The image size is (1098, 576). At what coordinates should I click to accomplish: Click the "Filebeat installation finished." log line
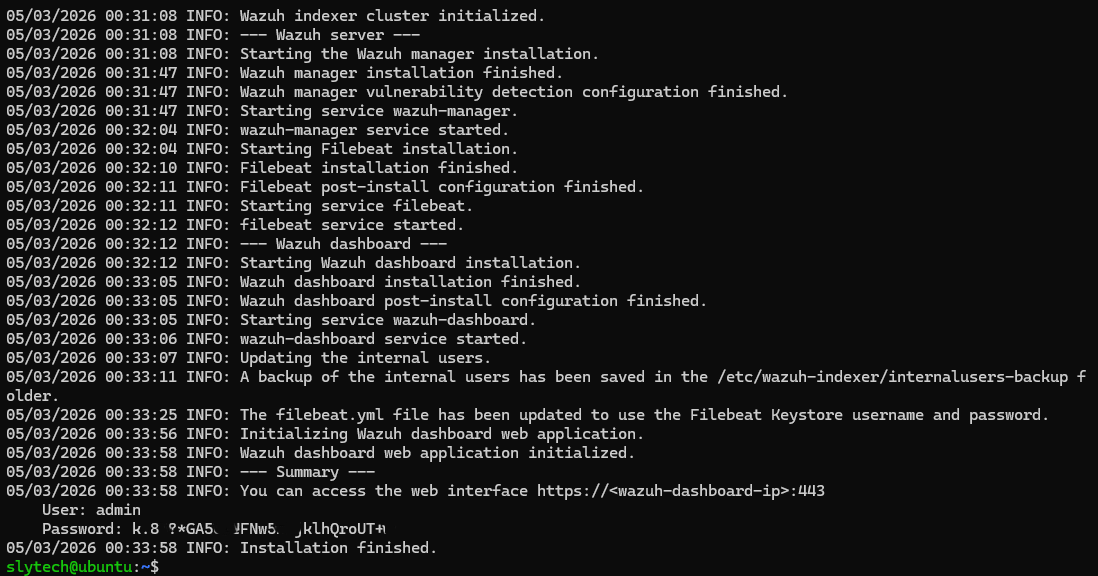379,168
